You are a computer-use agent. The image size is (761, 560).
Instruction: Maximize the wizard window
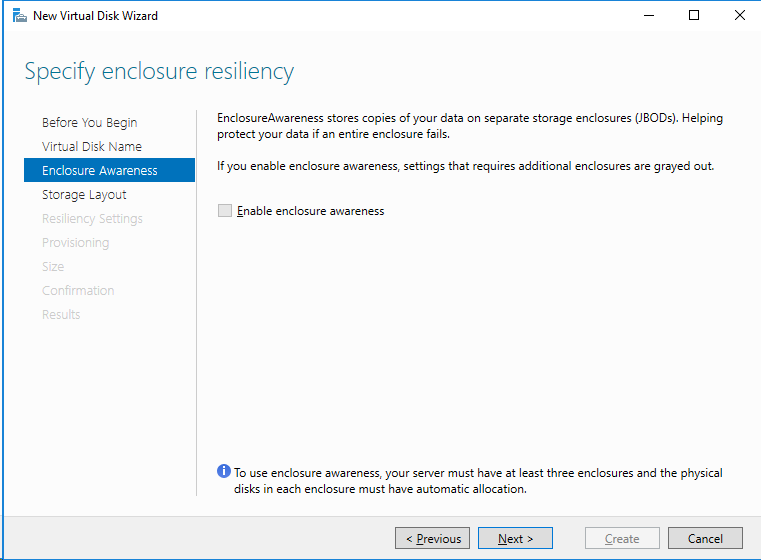pyautogui.click(x=694, y=16)
